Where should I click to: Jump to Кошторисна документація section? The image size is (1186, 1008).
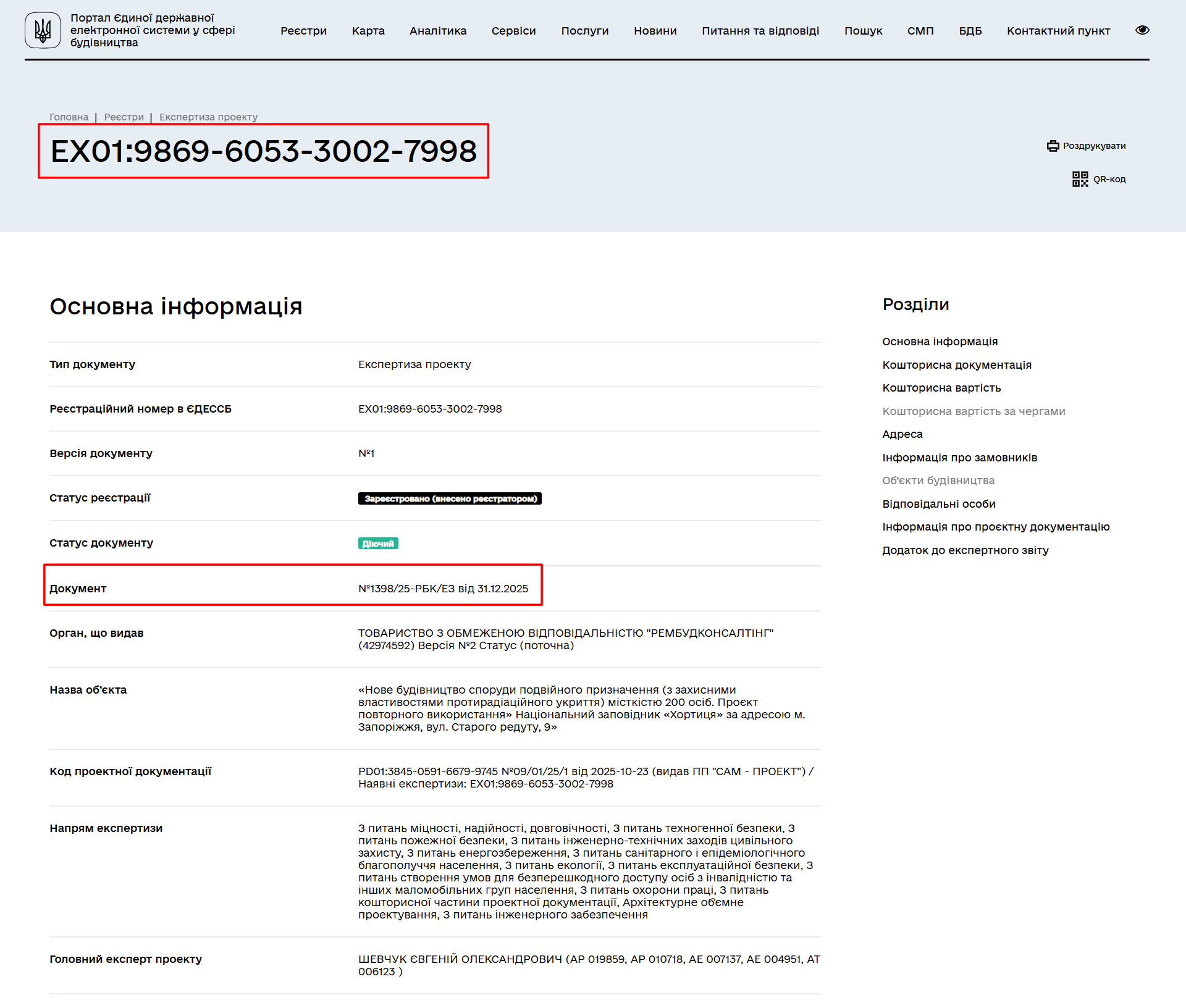click(x=957, y=365)
